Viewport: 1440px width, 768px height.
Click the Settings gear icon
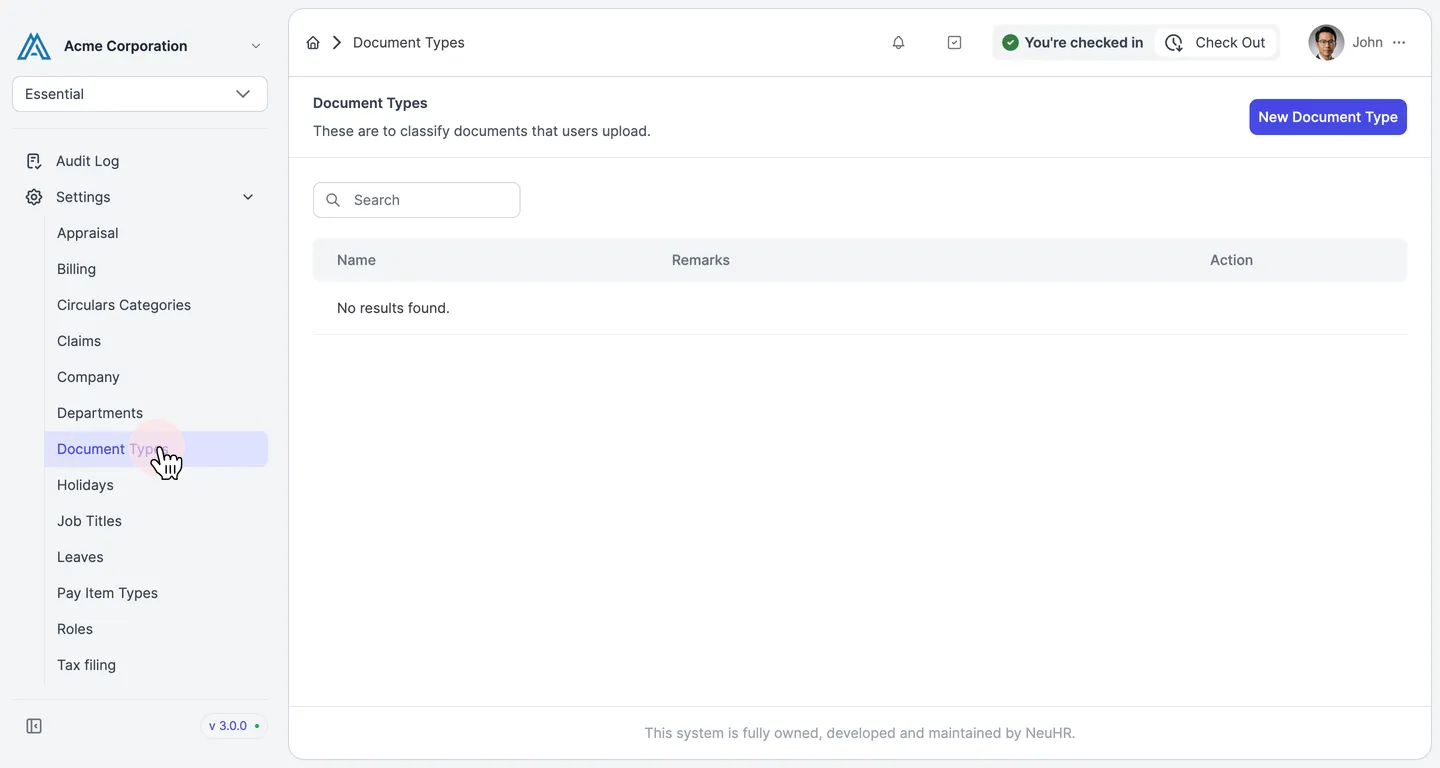[x=34, y=197]
